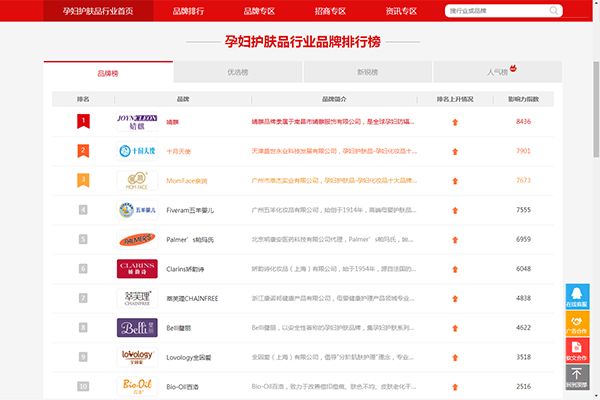The height and width of the screenshot is (400, 600).
Task: Open the Clarins row brand description text
Action: click(333, 269)
